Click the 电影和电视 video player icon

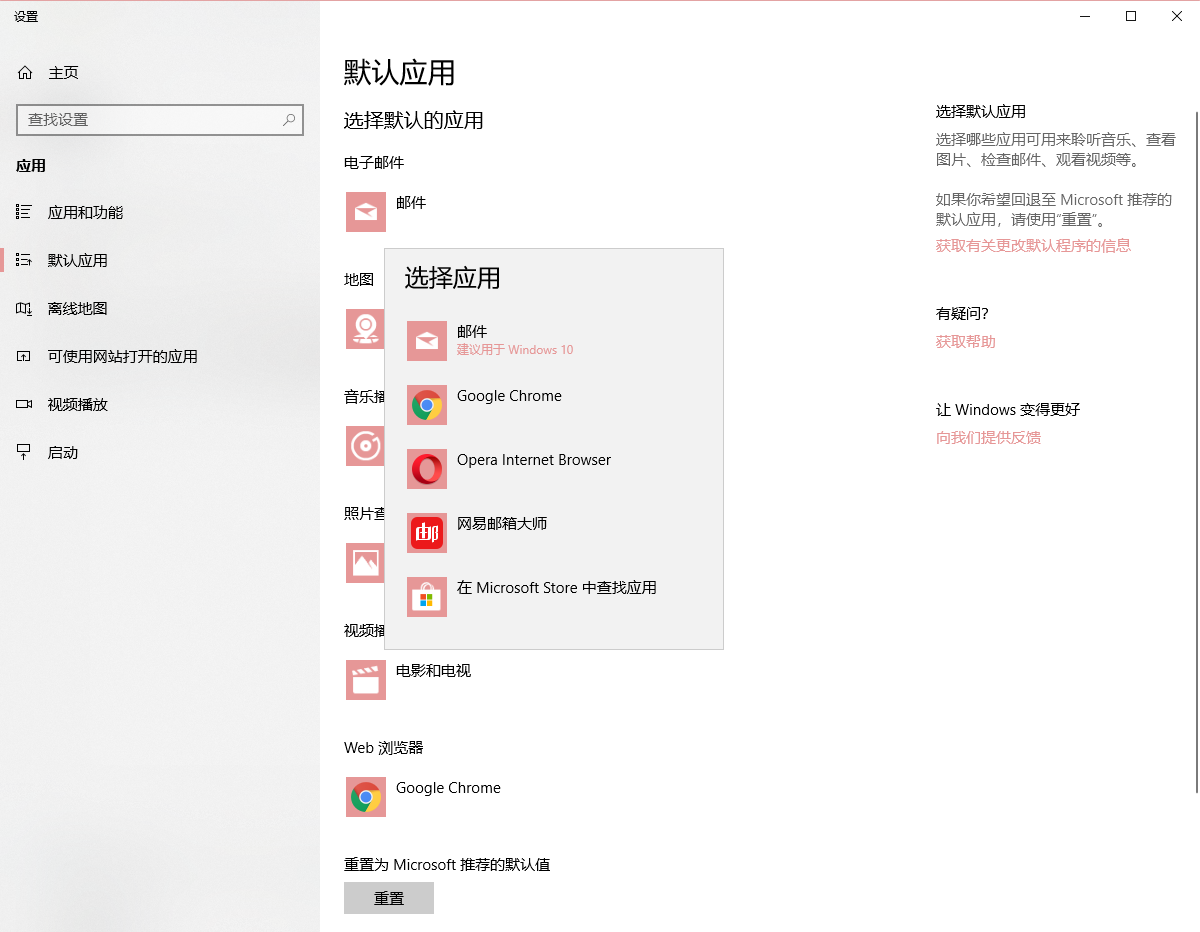[365, 680]
